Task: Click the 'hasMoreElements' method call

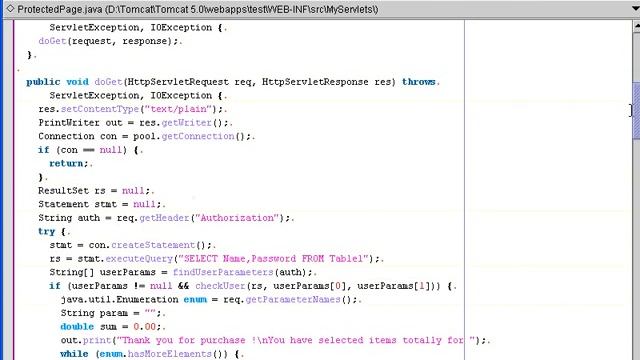Action: point(169,354)
